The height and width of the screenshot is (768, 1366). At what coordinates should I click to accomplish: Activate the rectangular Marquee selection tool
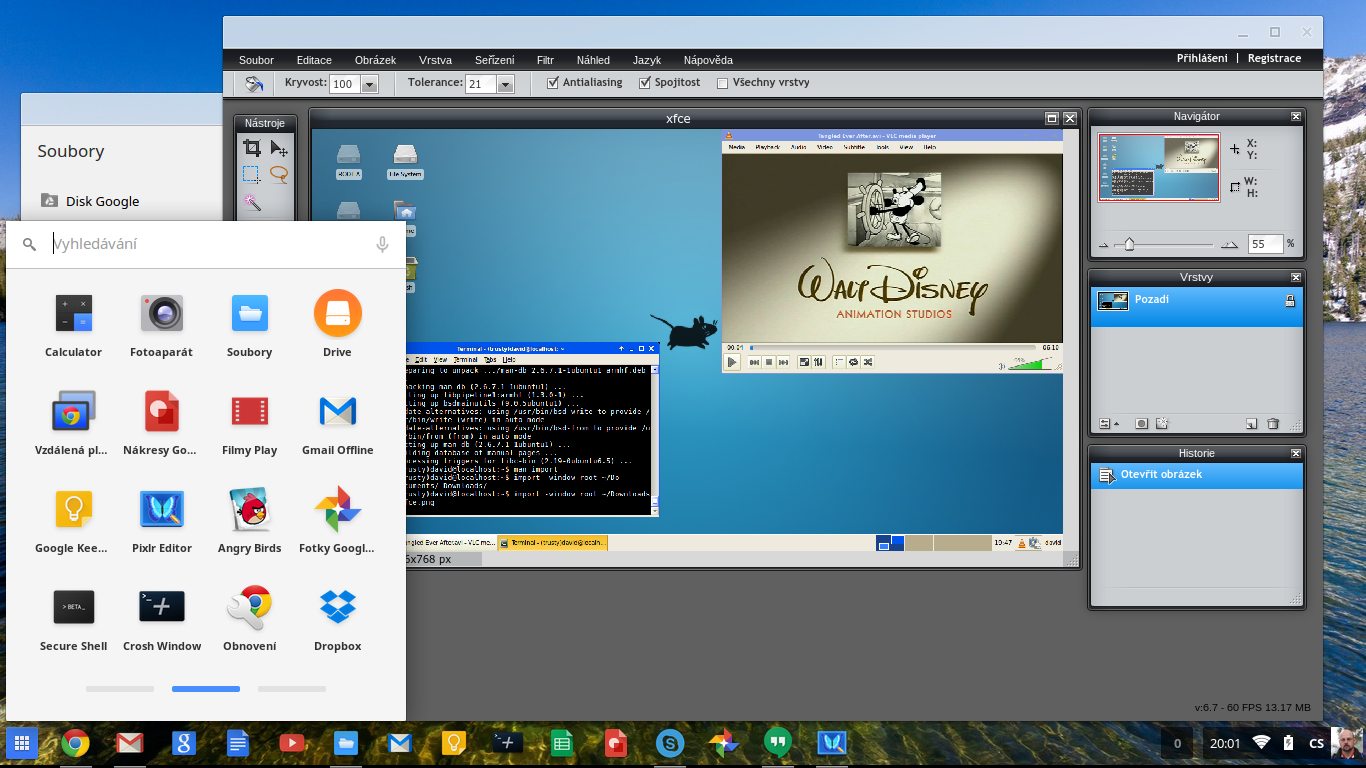(x=252, y=174)
